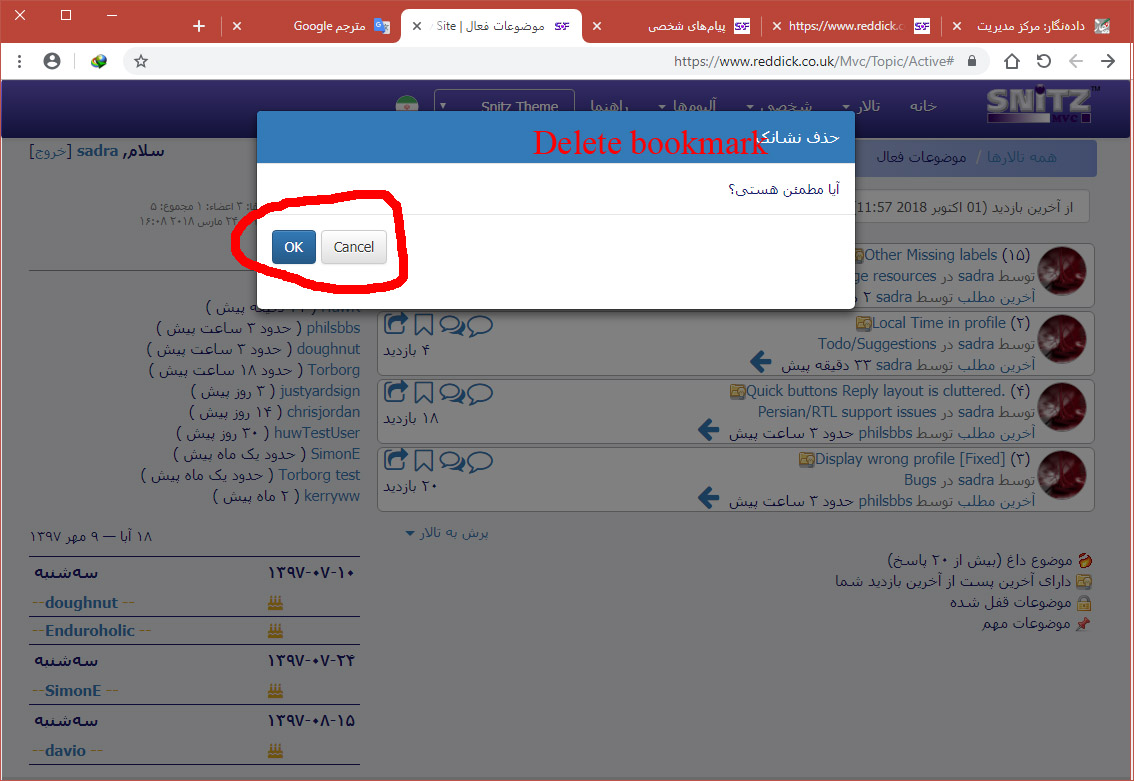Click the reply bubble icon on Quick buttons topic
The height and width of the screenshot is (781, 1134).
pyautogui.click(x=480, y=392)
